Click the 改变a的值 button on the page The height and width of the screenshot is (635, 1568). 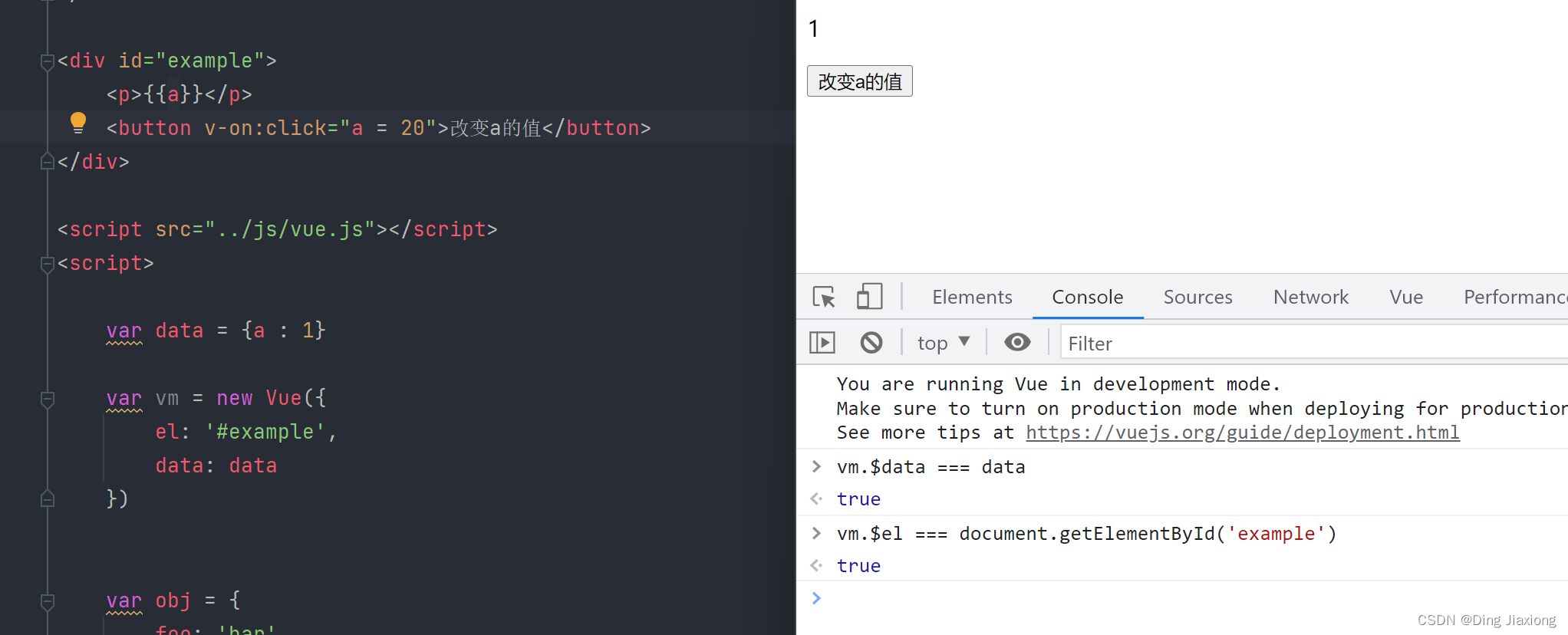860,81
